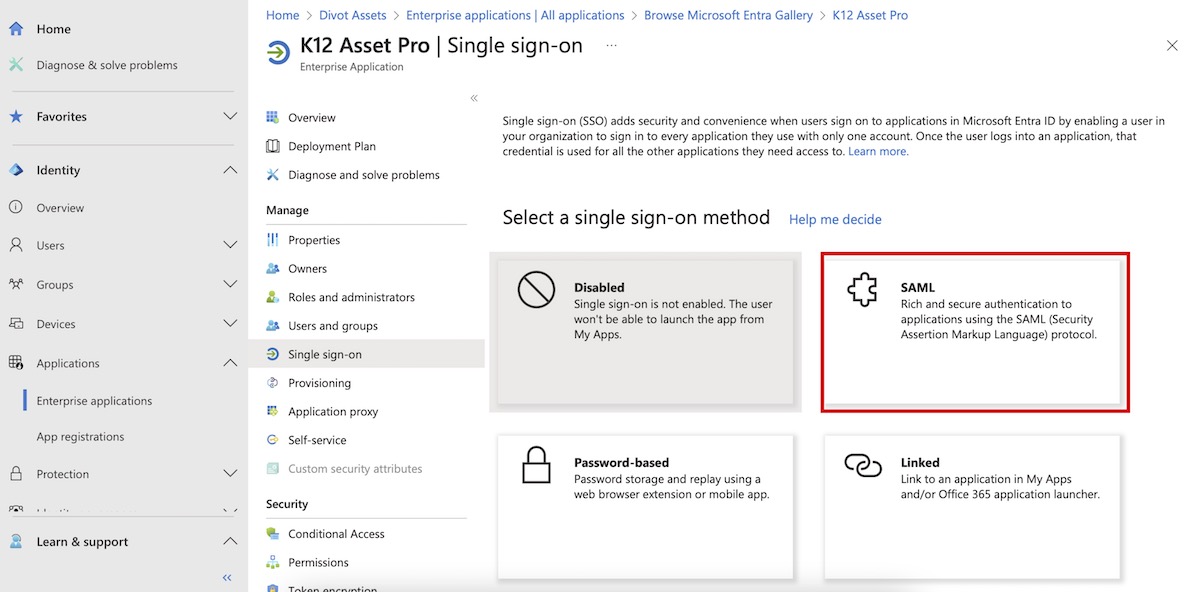Image resolution: width=1200 pixels, height=592 pixels.
Task: Click the Password-based padlock icon
Action: [536, 465]
